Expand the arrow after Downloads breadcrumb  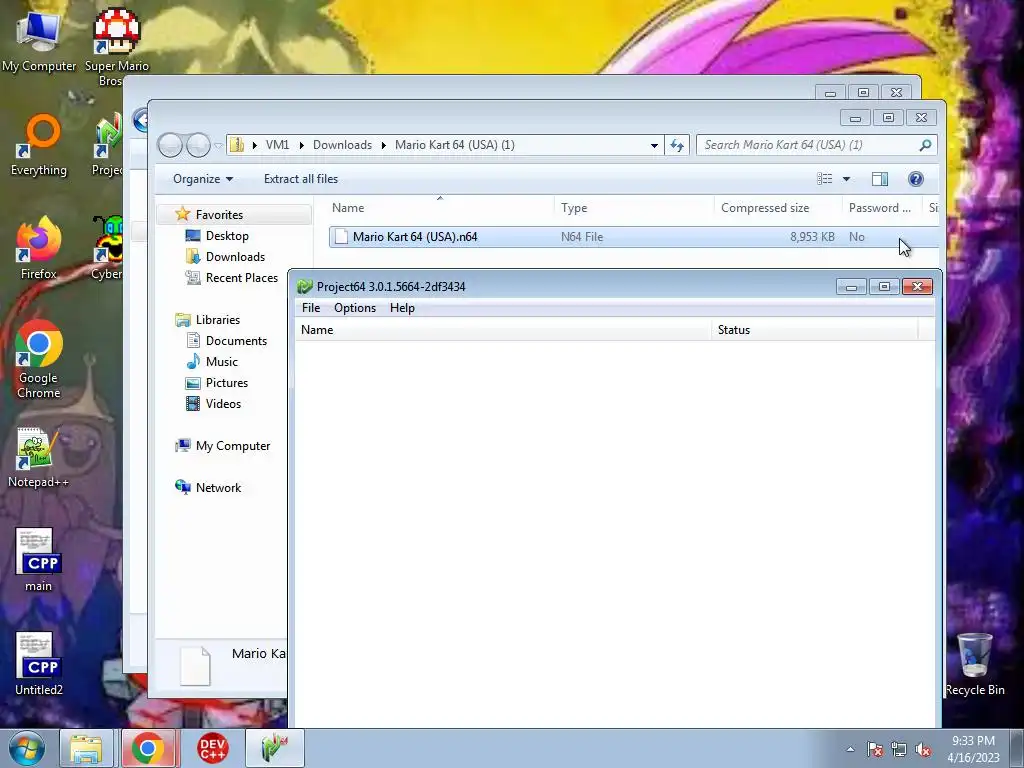pos(383,145)
